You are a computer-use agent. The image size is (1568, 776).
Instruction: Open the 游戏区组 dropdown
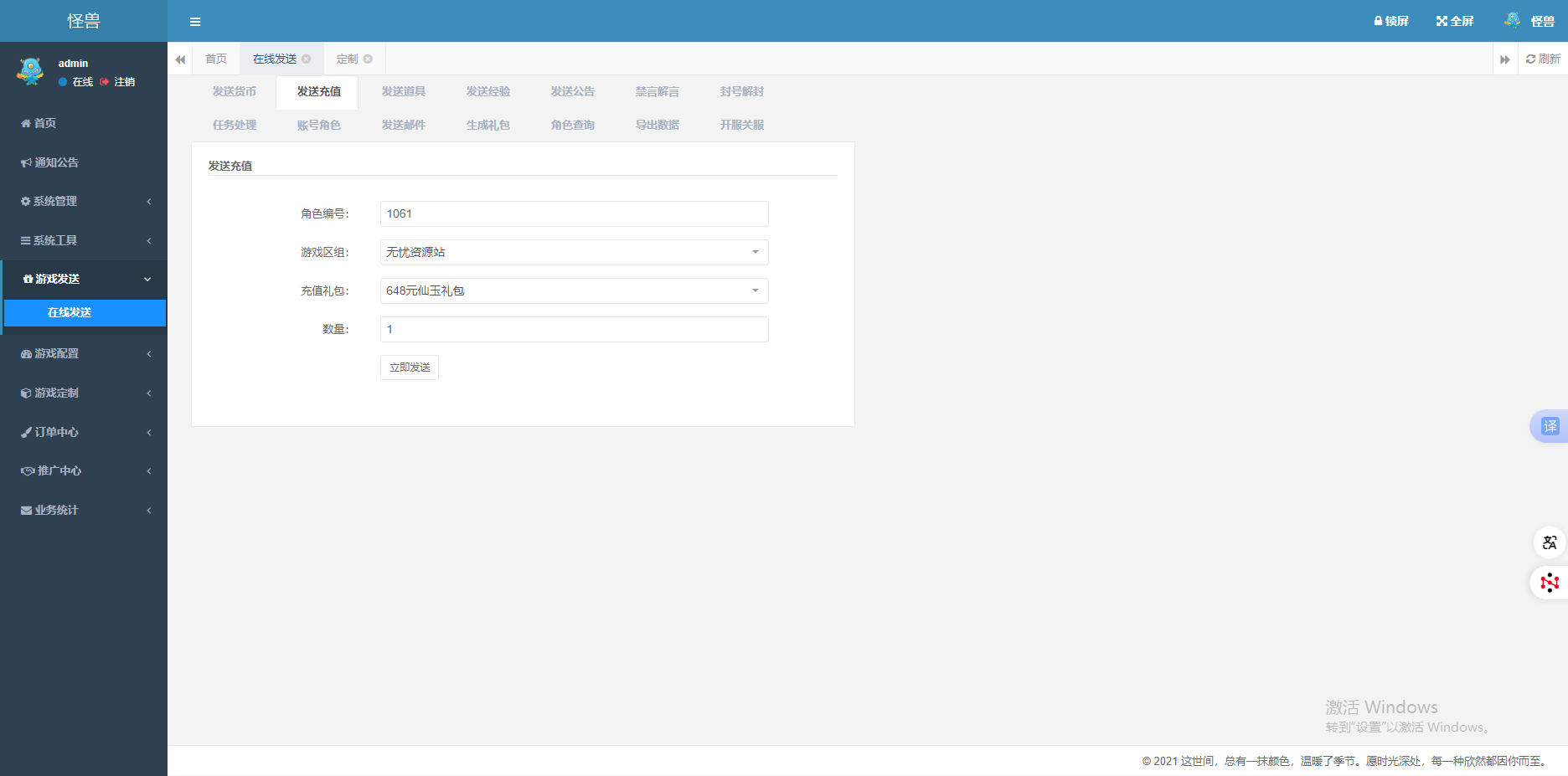click(x=574, y=252)
